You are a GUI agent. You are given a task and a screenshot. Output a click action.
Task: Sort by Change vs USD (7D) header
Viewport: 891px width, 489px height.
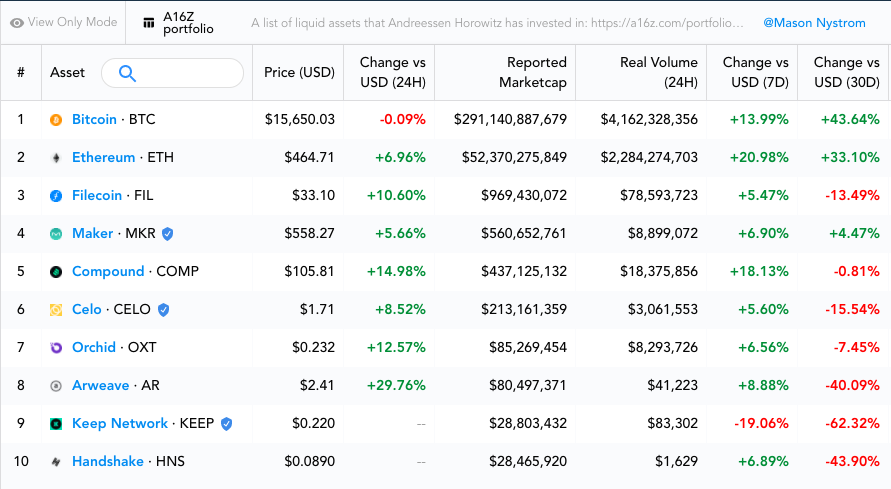[x=756, y=72]
